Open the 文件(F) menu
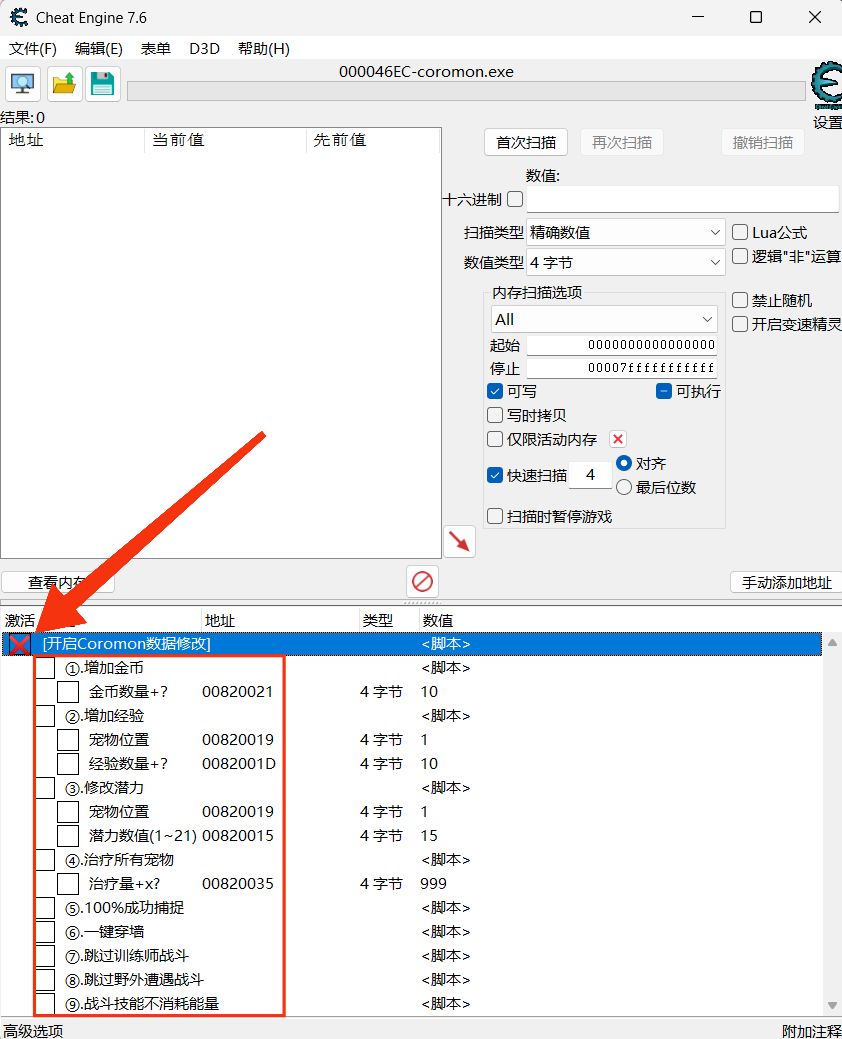The height and width of the screenshot is (1039, 842). pos(33,48)
